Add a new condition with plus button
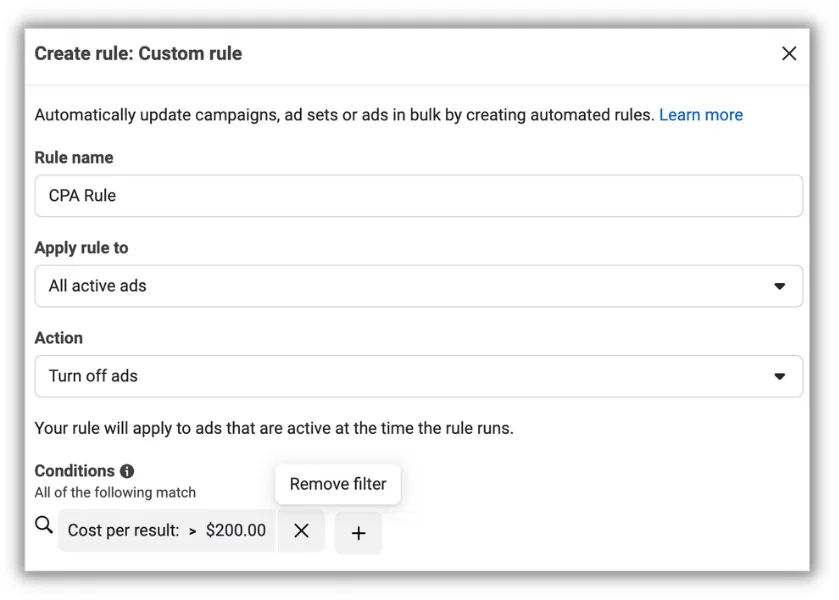 pyautogui.click(x=359, y=533)
